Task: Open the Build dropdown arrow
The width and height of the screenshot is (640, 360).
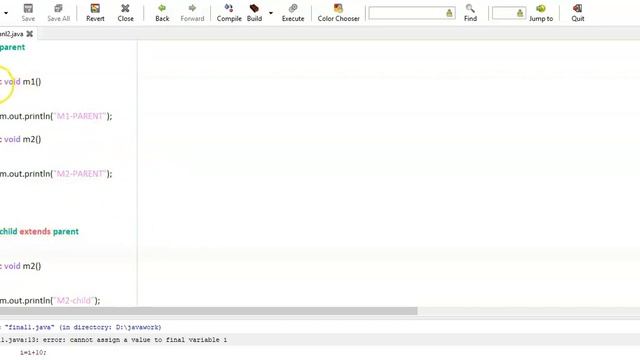Action: pyautogui.click(x=271, y=13)
